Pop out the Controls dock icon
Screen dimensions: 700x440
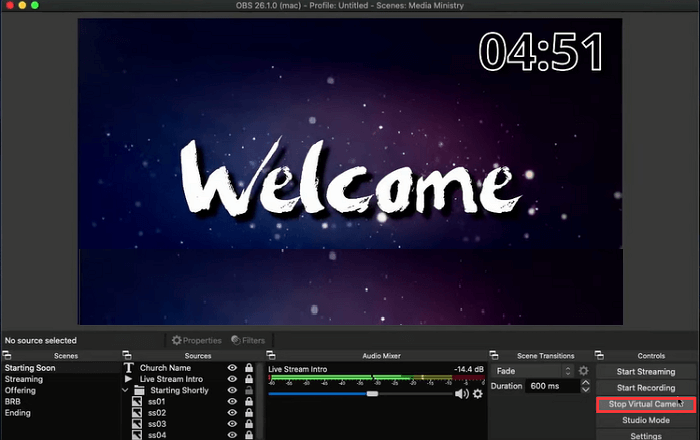pos(599,356)
